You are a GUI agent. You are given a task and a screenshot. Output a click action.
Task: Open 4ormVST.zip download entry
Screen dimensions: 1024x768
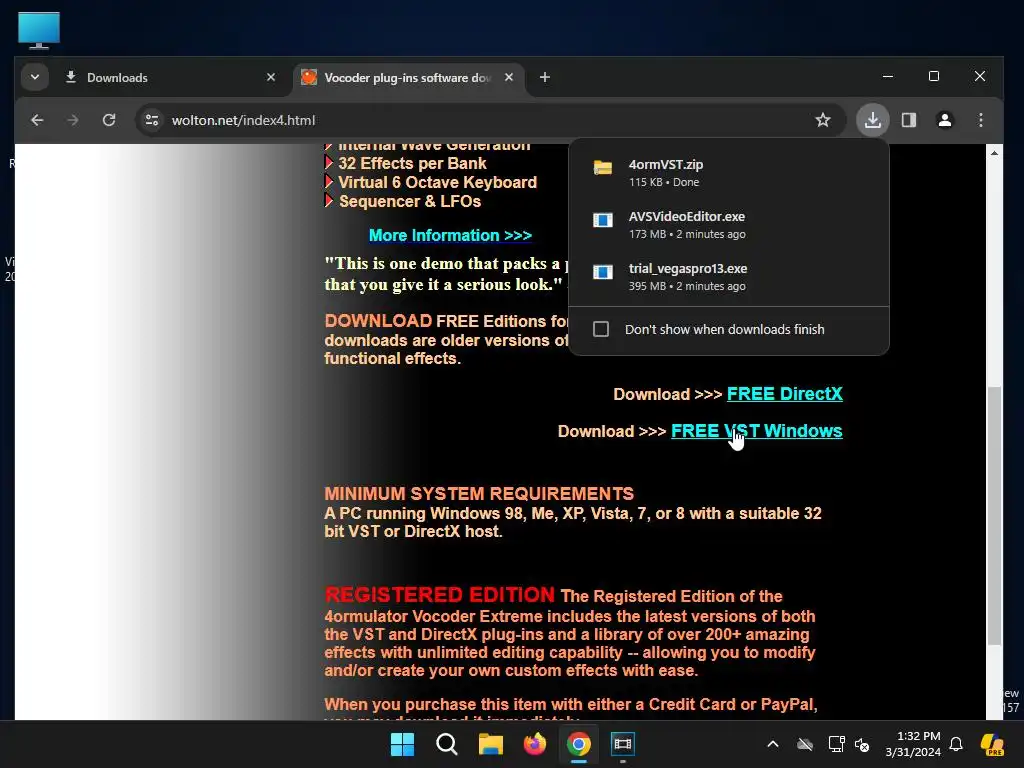click(x=729, y=172)
